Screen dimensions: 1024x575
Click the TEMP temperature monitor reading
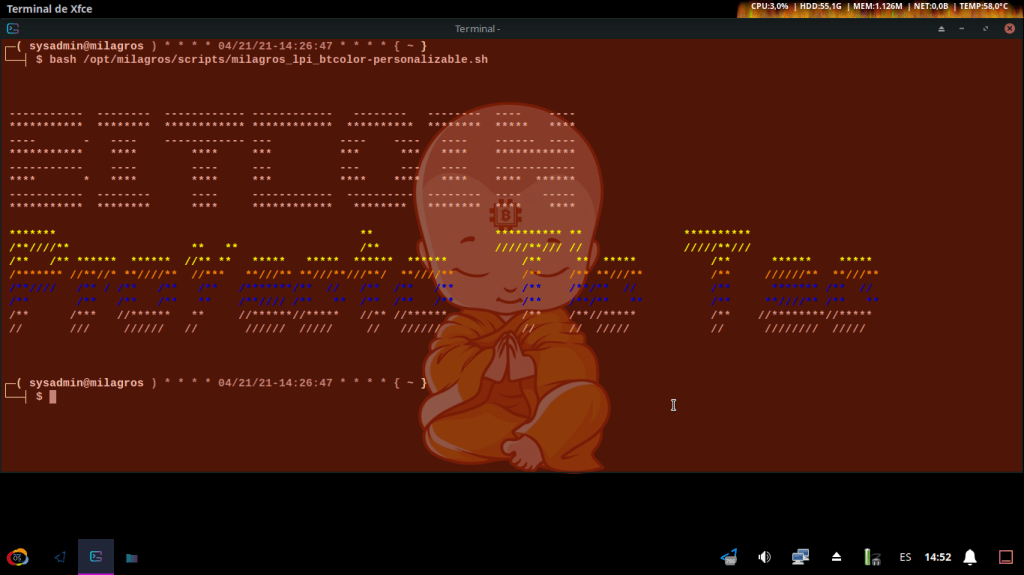pyautogui.click(x=983, y=7)
